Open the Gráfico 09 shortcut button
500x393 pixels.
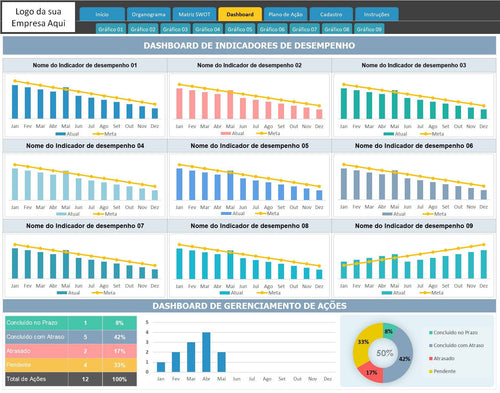(369, 29)
